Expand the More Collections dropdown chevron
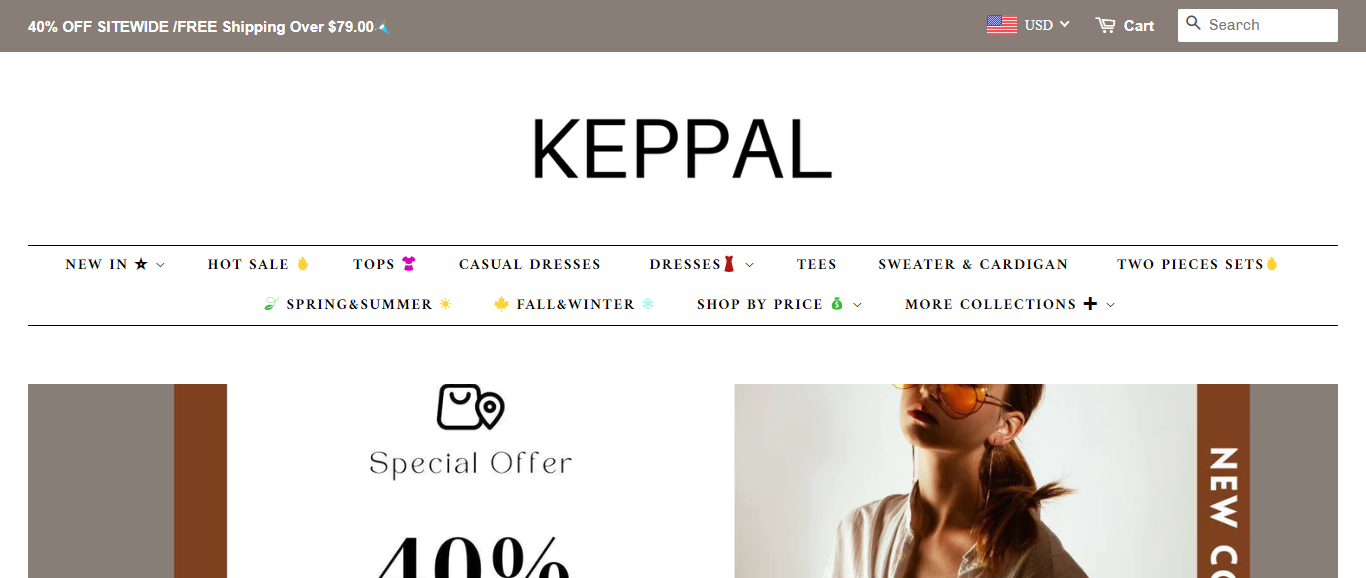Screen dimensions: 1366x578 click(x=1110, y=305)
